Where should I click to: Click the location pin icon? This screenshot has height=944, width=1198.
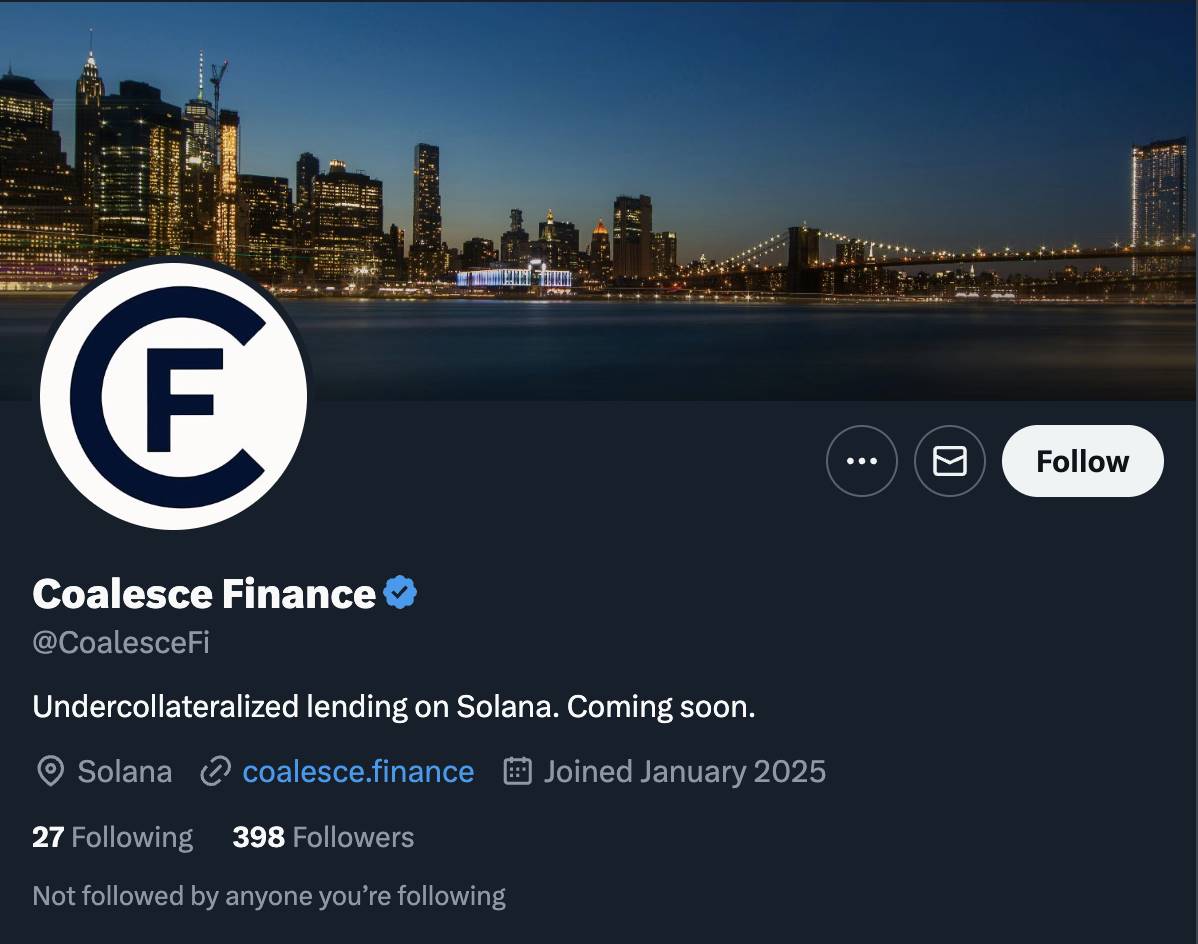pyautogui.click(x=49, y=772)
